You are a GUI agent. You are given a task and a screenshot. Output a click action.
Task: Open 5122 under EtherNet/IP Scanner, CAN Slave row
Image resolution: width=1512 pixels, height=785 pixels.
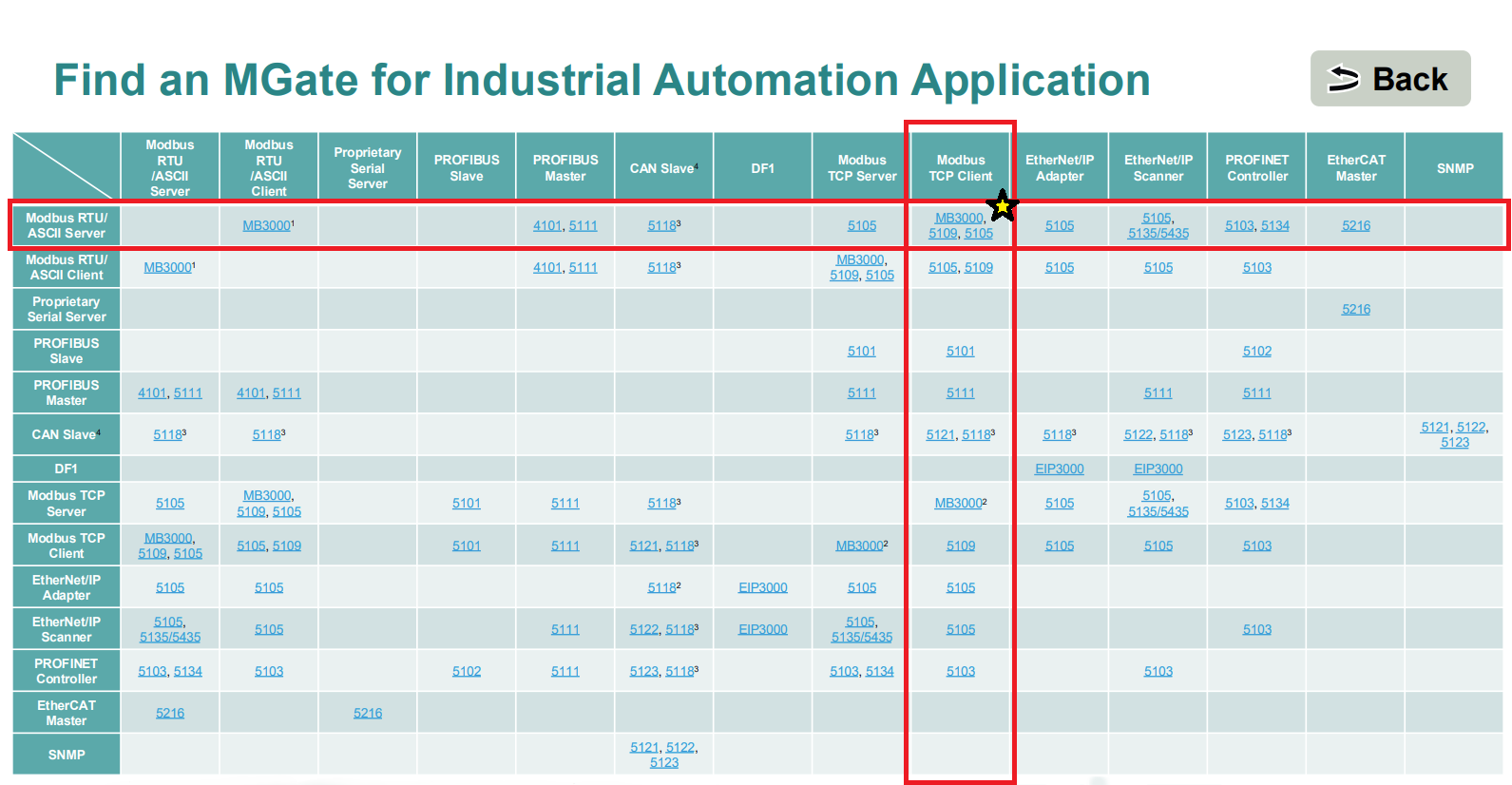[x=1139, y=434]
